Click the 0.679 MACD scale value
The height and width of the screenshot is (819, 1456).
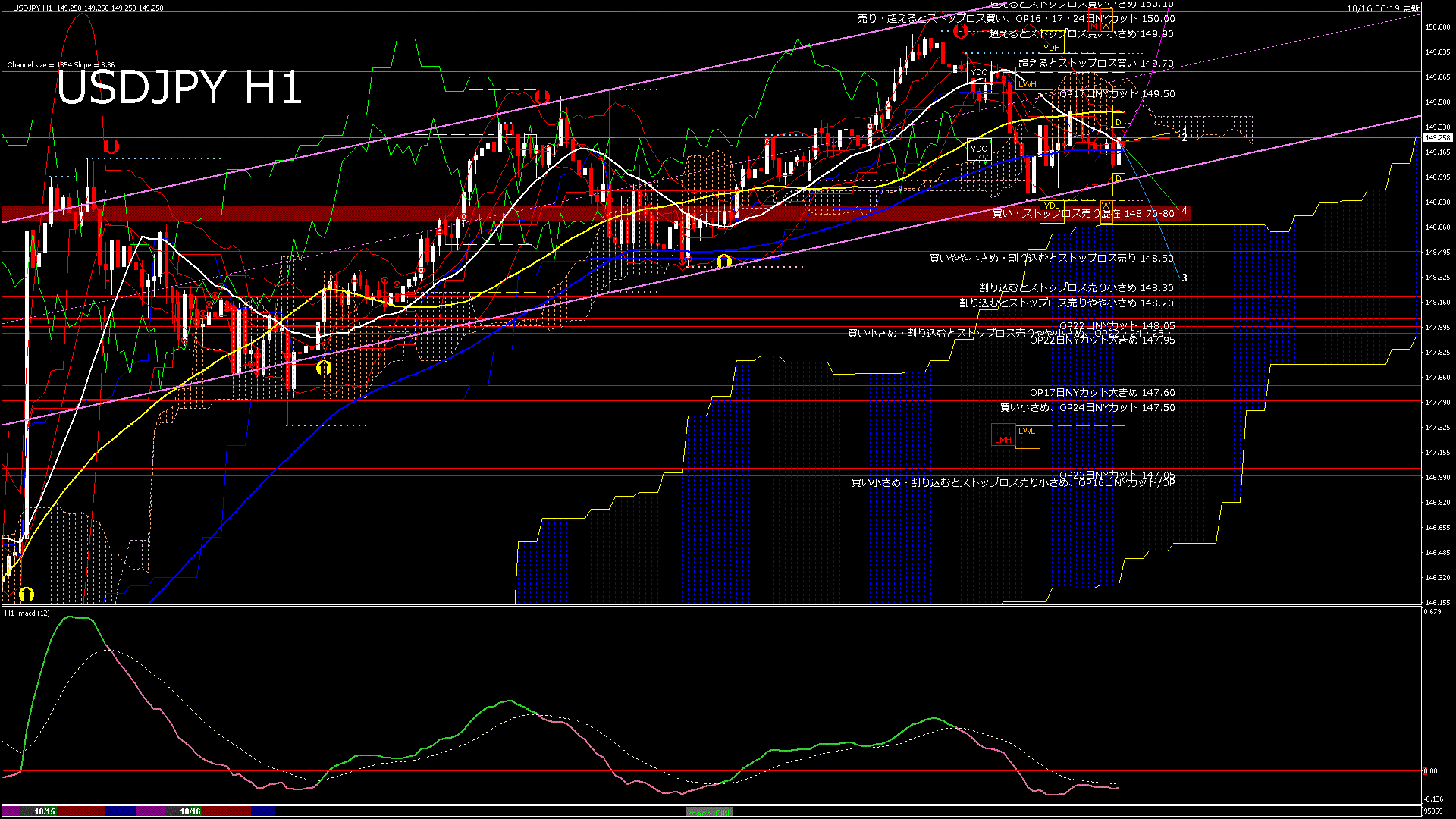click(1432, 611)
